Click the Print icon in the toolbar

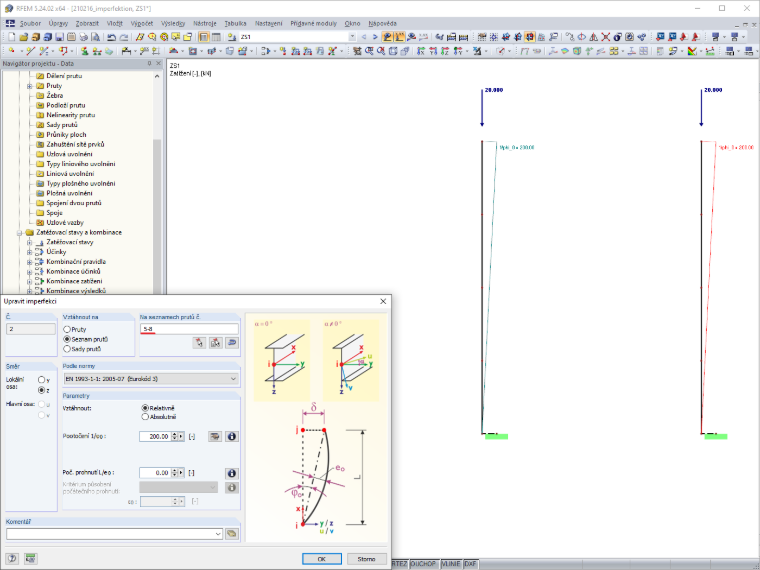(x=83, y=37)
